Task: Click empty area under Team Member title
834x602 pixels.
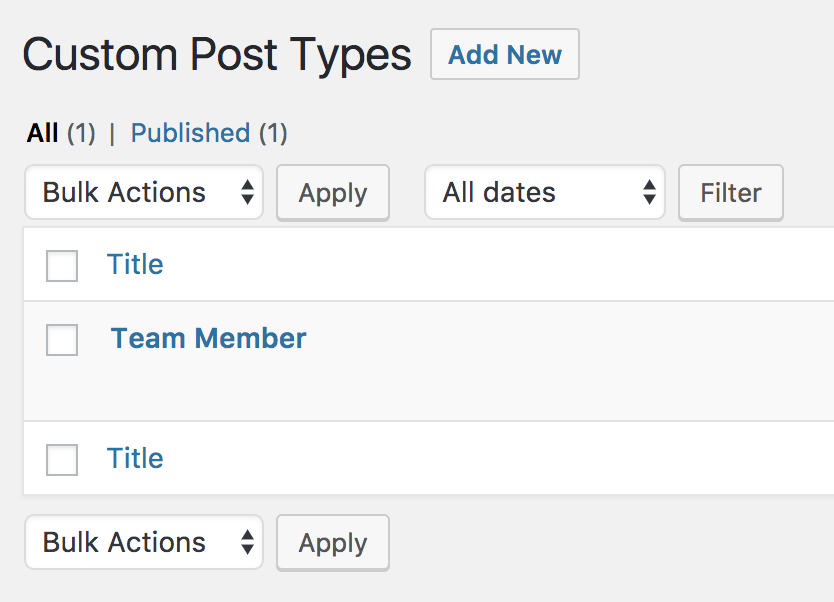Action: tap(426, 388)
